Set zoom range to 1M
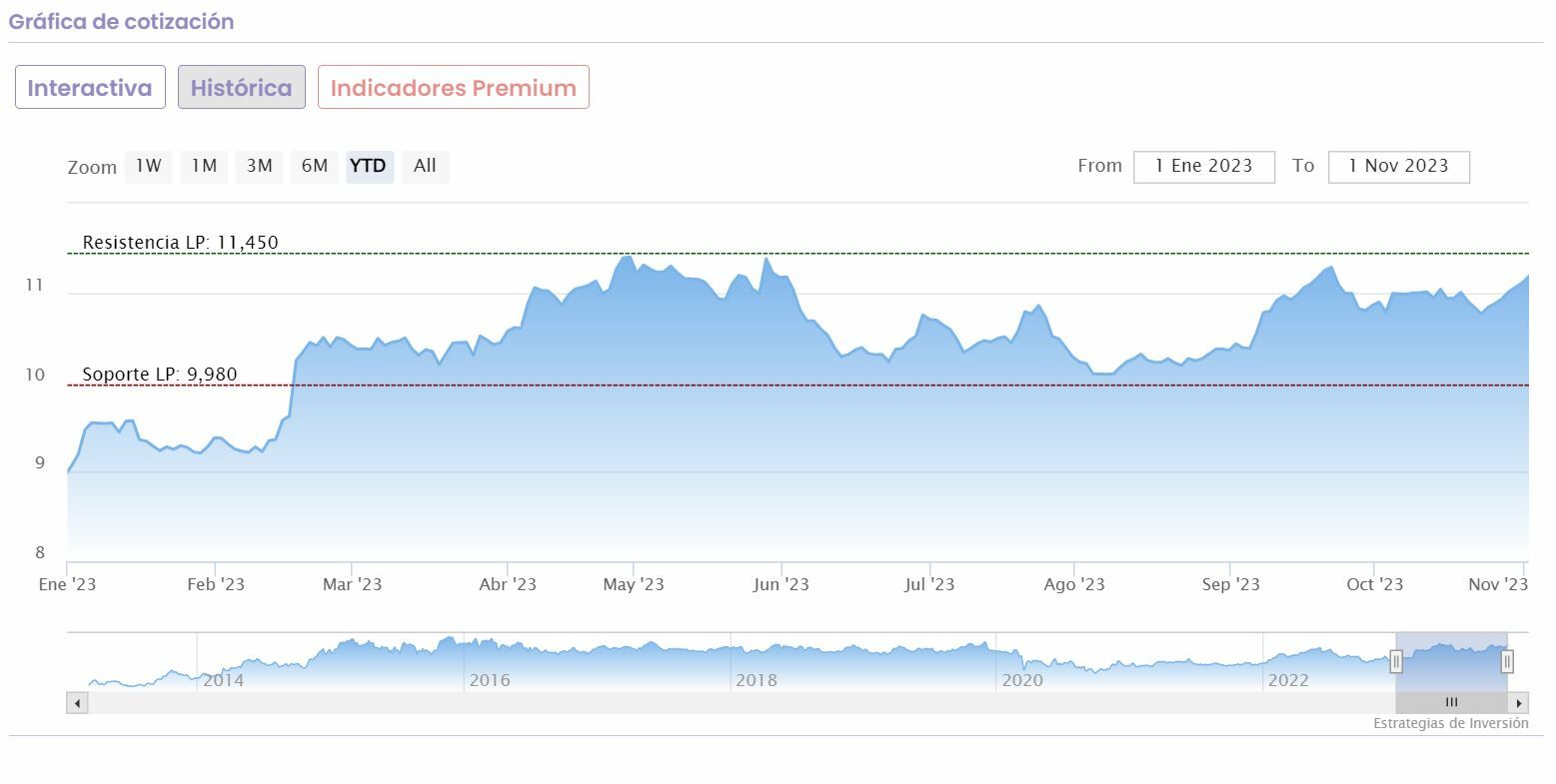Image resolution: width=1556 pixels, height=784 pixels. (204, 166)
